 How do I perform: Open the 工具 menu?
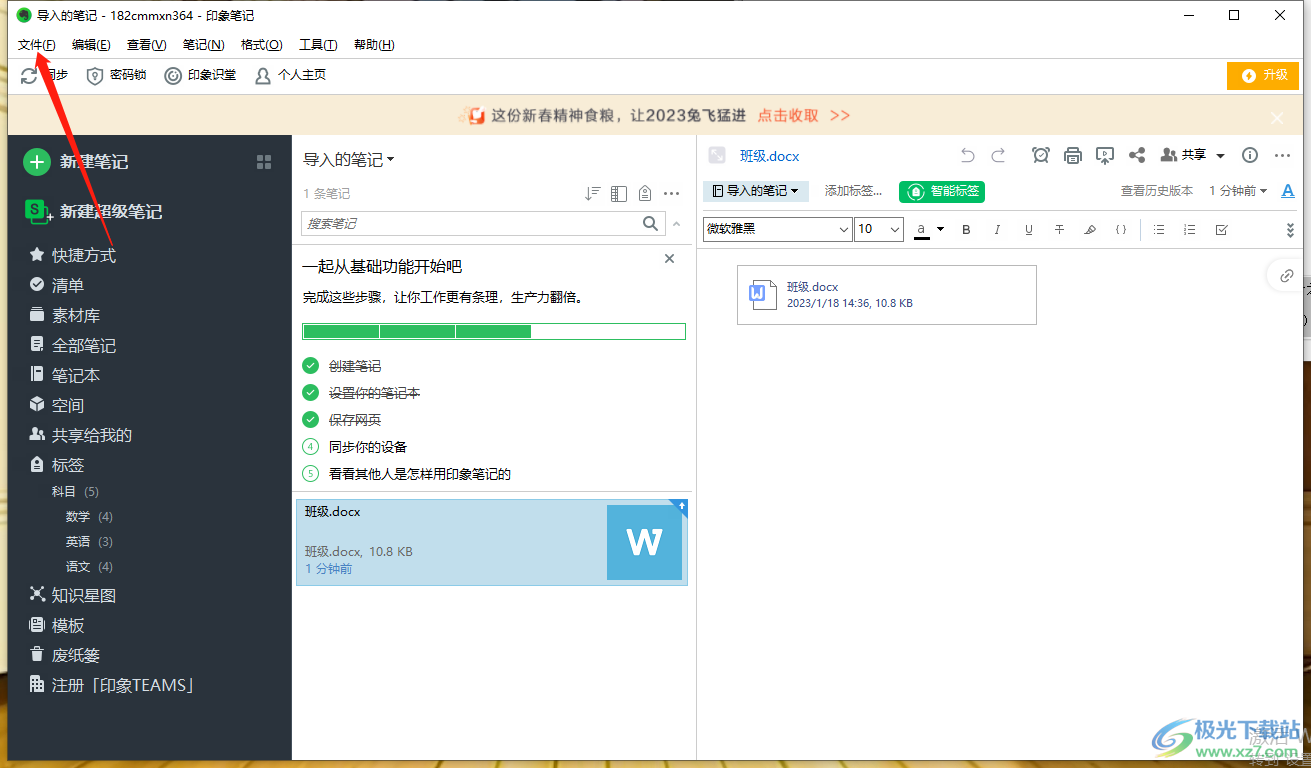(318, 45)
